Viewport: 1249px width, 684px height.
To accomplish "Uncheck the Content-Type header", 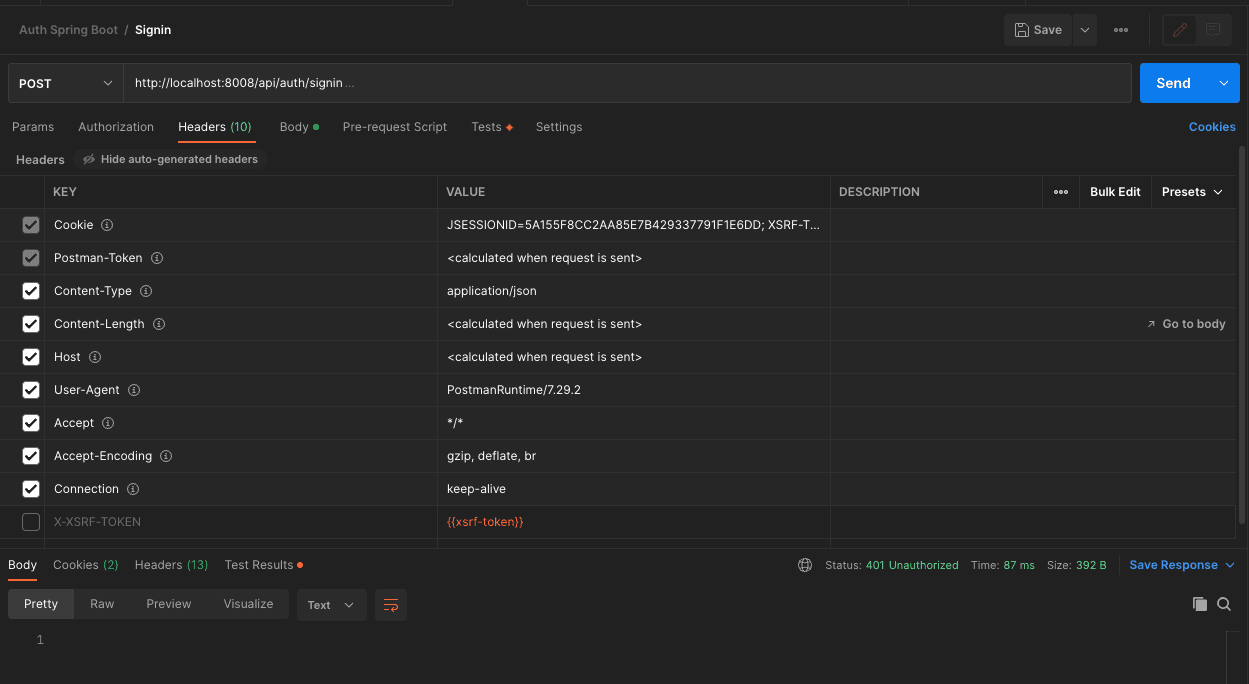I will tap(30, 291).
